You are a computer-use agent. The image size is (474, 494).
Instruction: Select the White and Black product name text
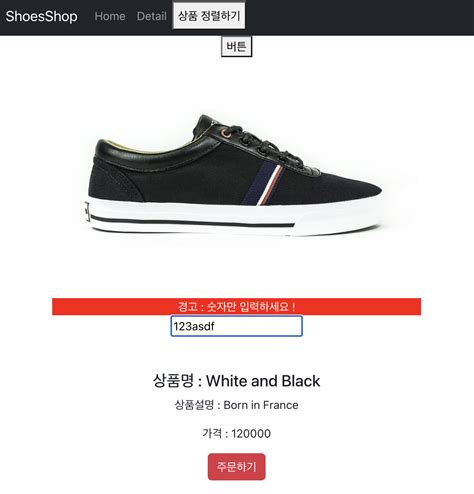click(263, 381)
